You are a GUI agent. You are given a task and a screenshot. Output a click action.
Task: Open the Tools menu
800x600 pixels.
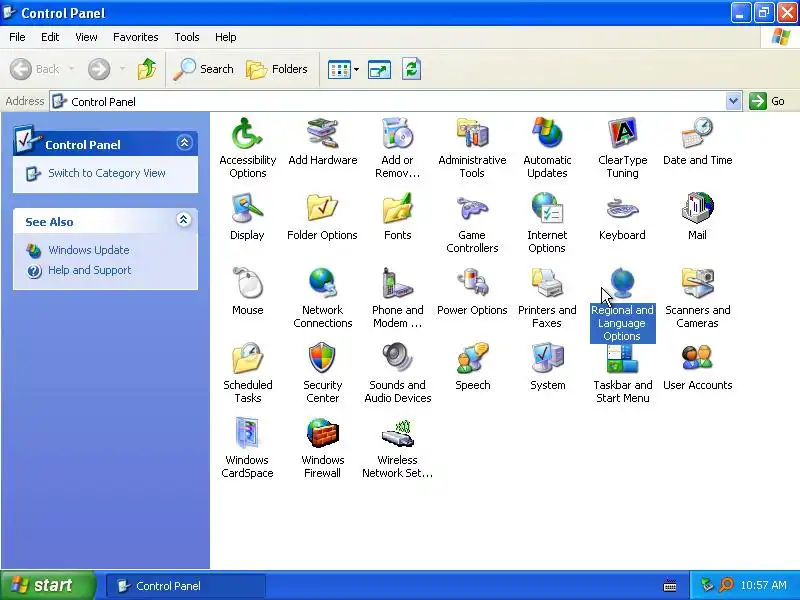pyautogui.click(x=187, y=37)
